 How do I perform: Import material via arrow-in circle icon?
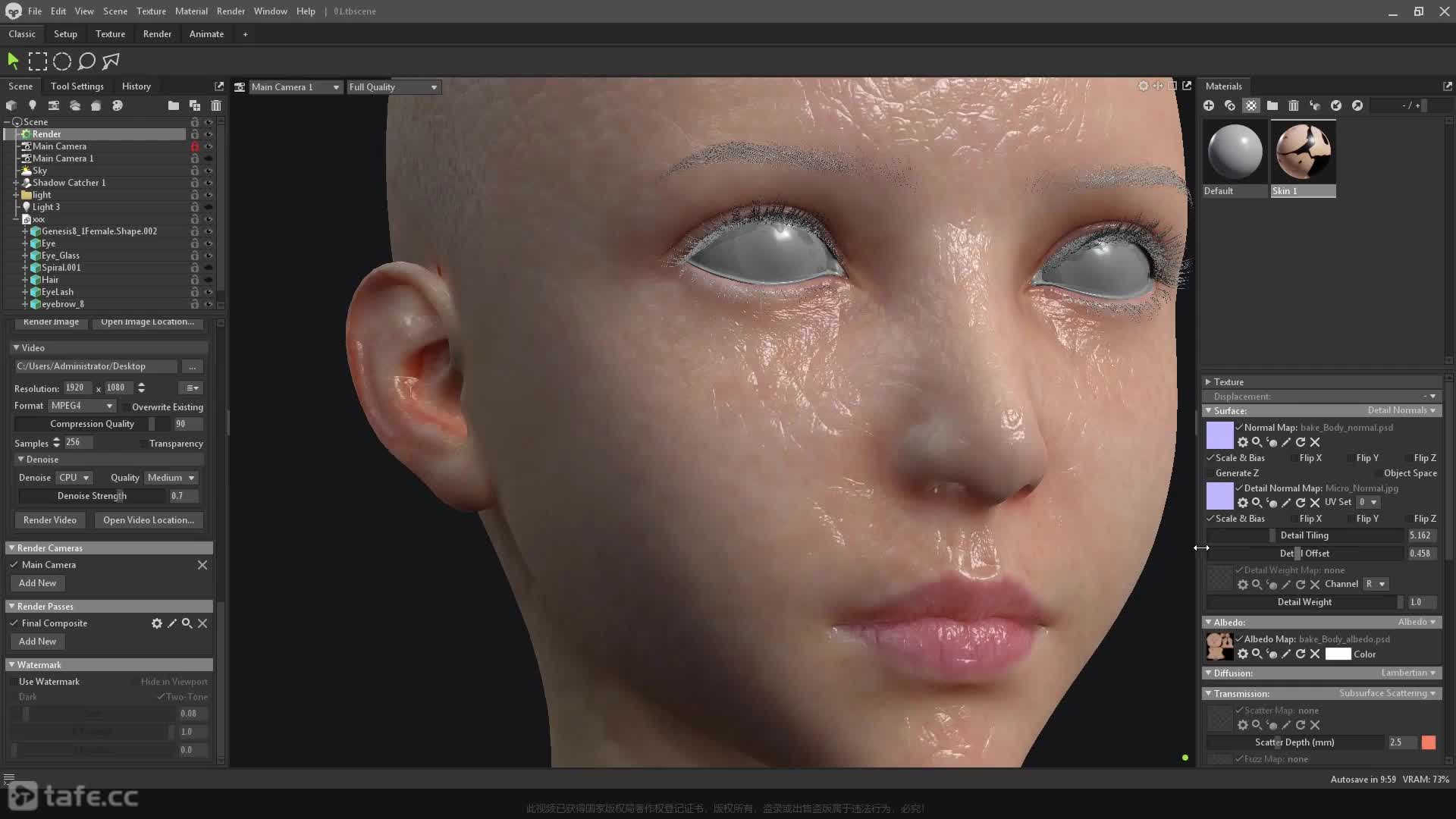coord(1336,105)
